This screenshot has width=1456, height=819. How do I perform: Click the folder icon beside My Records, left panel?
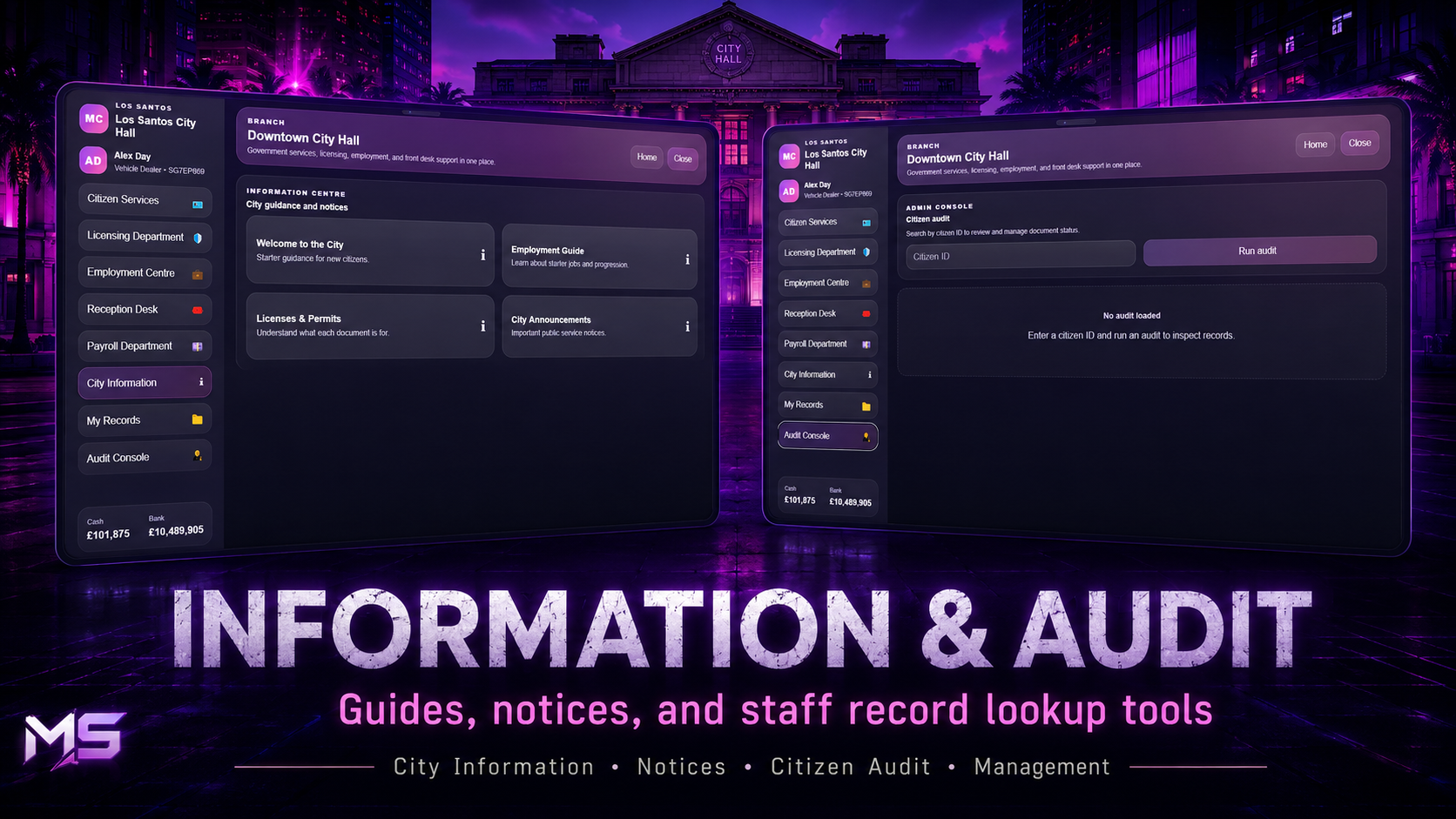198,420
